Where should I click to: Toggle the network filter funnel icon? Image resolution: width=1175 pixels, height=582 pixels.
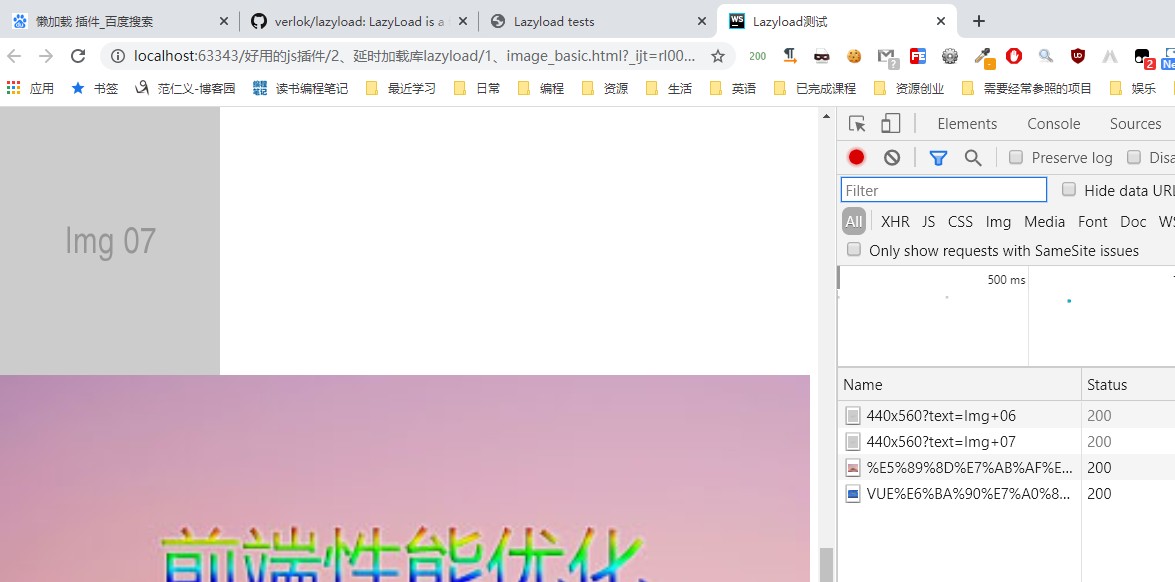pos(938,157)
